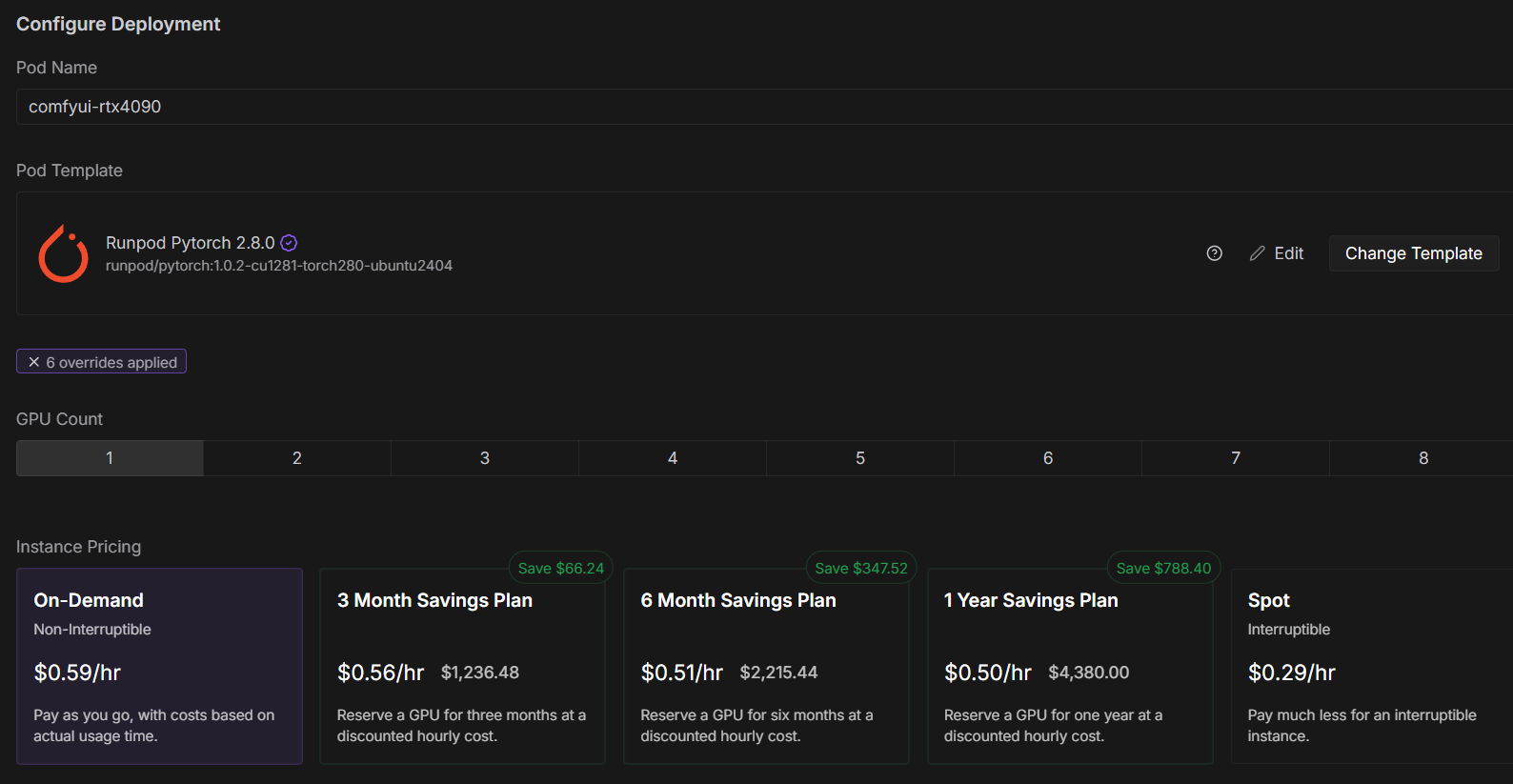Click the Runpod Pytorch 2.8.0 template name

[x=191, y=243]
